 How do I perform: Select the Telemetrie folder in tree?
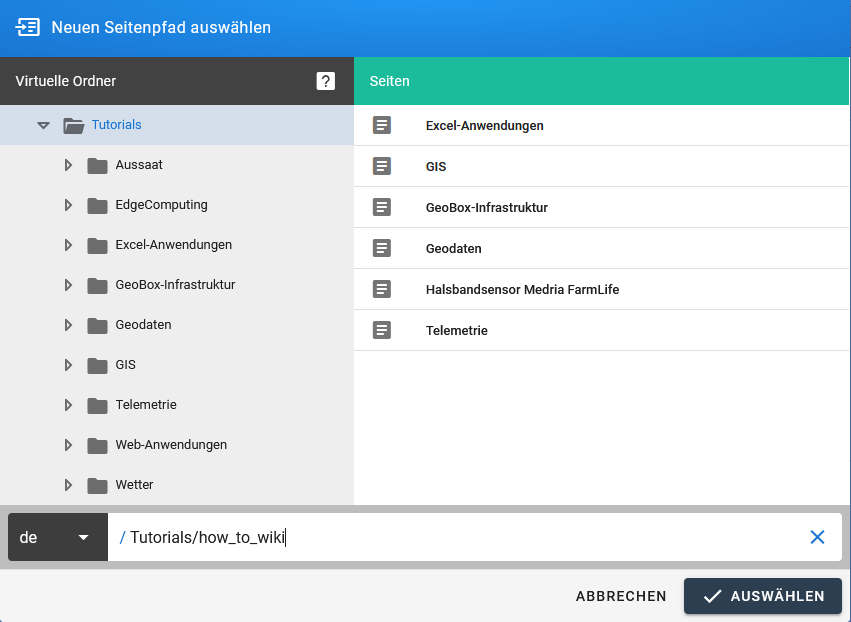pyautogui.click(x=146, y=405)
